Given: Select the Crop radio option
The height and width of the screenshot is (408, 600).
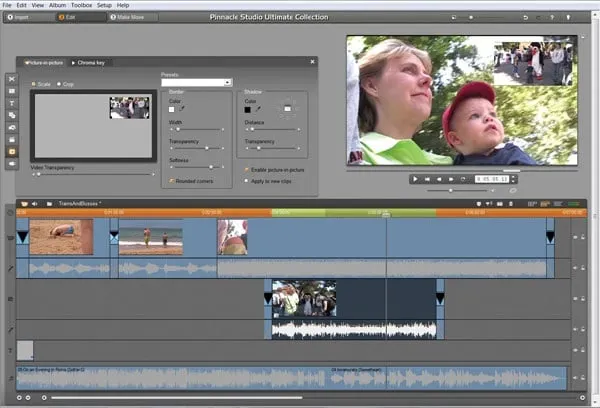Looking at the screenshot, I should click(58, 84).
